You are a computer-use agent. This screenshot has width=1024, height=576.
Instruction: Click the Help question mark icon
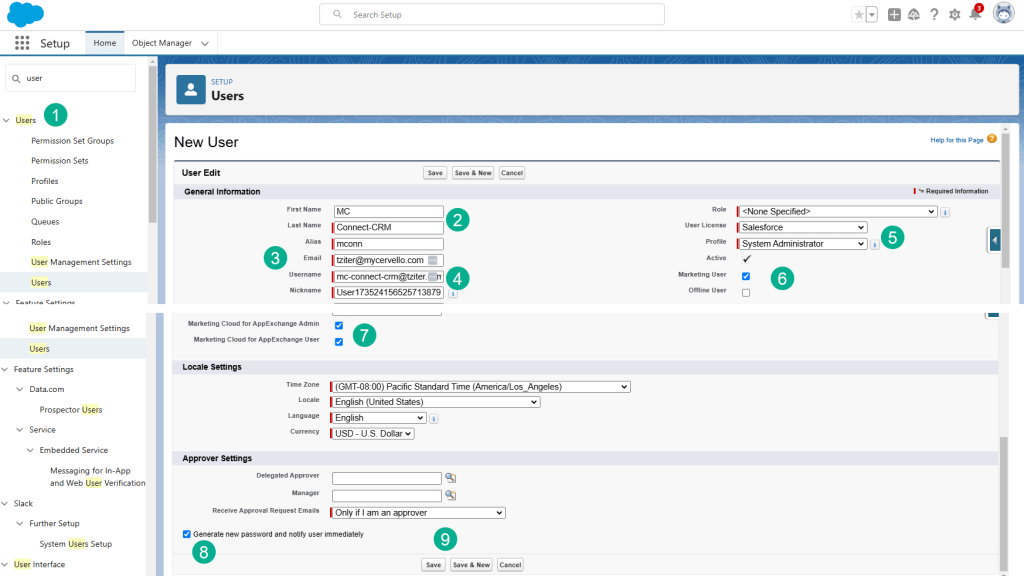[934, 14]
